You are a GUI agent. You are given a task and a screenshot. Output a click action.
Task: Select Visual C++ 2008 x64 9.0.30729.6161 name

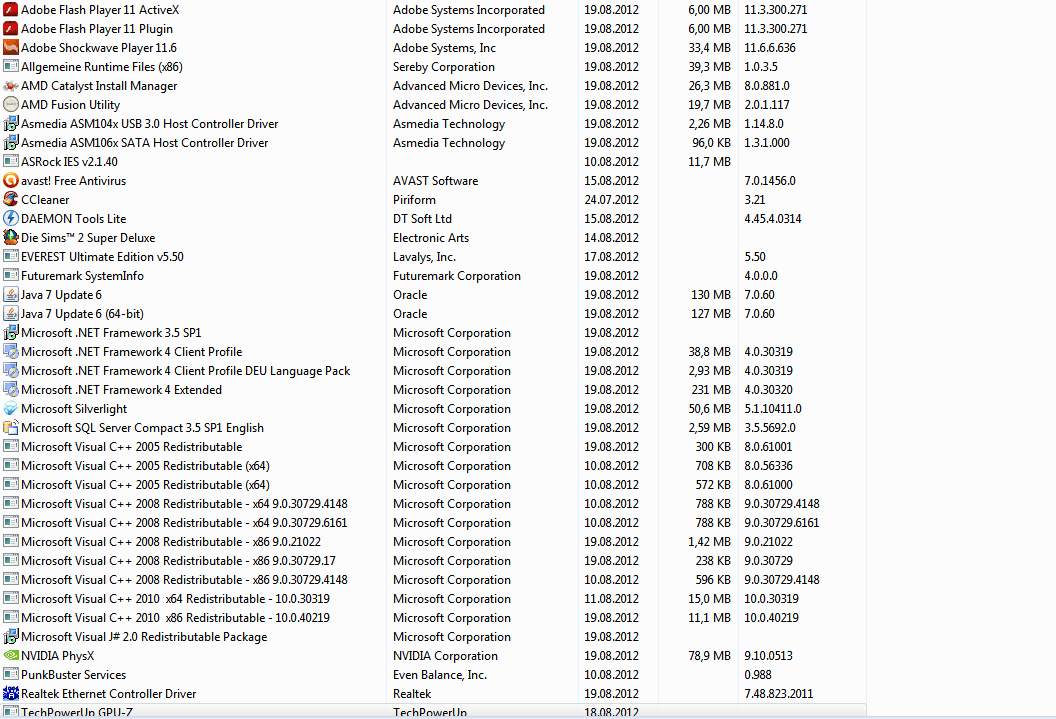(x=184, y=522)
